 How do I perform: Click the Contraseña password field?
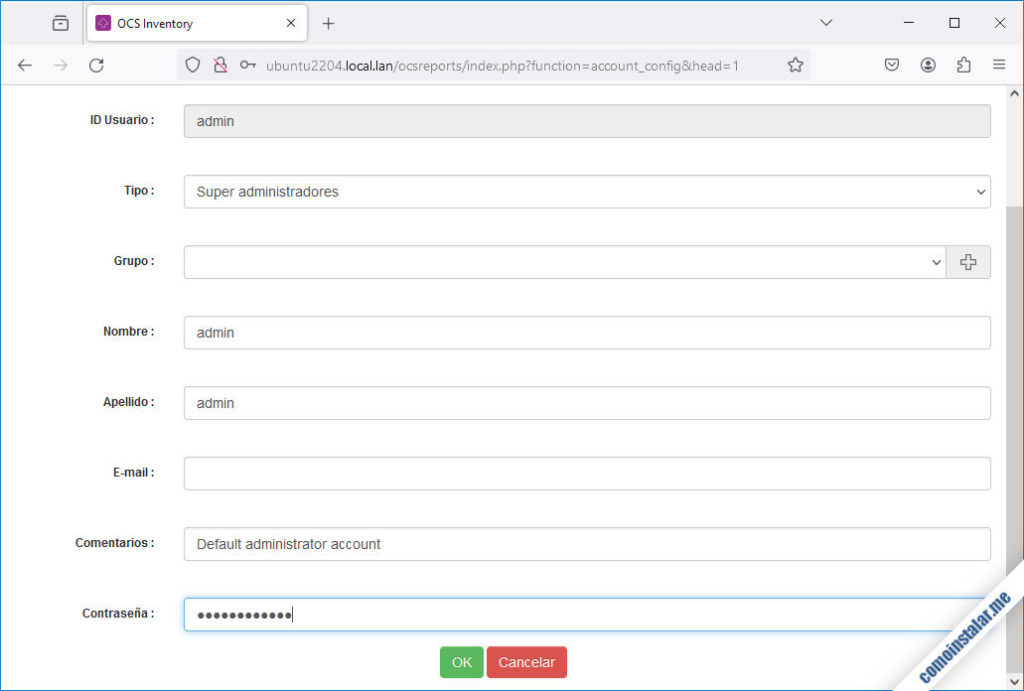point(587,615)
